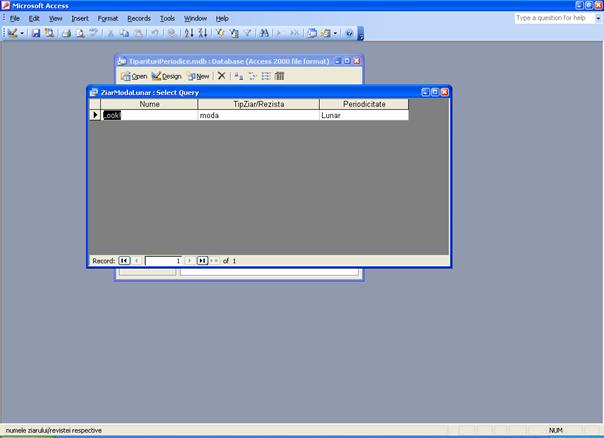The height and width of the screenshot is (438, 604).
Task: Select the Periodicitate column header
Action: coord(364,104)
